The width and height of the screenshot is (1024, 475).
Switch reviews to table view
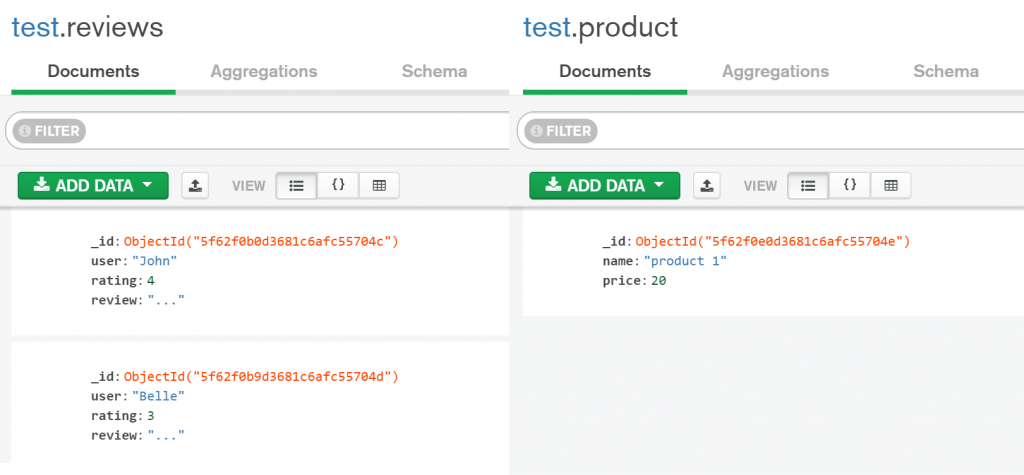click(x=379, y=185)
